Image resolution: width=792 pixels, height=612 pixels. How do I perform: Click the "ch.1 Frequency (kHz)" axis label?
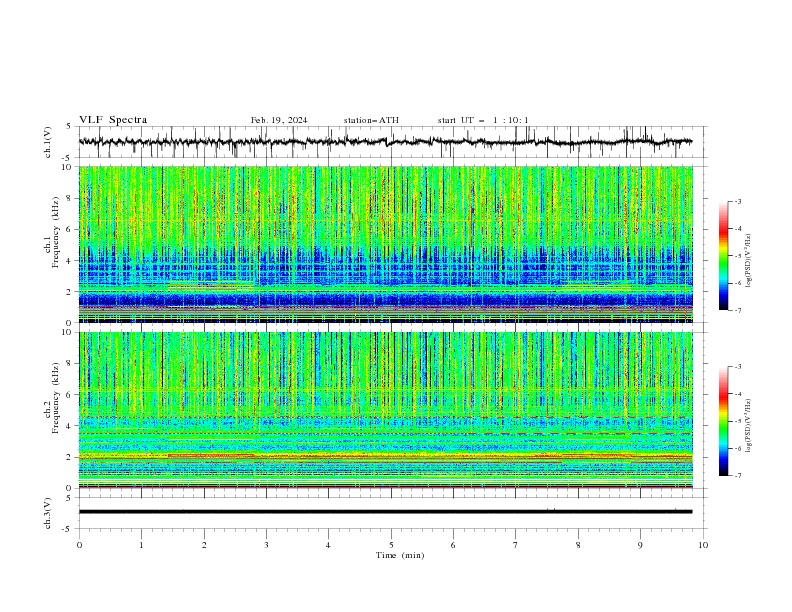tap(52, 232)
